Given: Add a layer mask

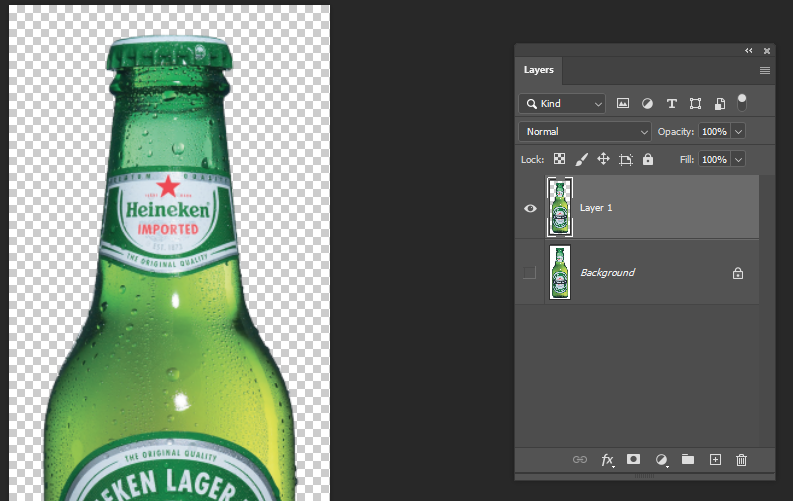Looking at the screenshot, I should click(633, 459).
